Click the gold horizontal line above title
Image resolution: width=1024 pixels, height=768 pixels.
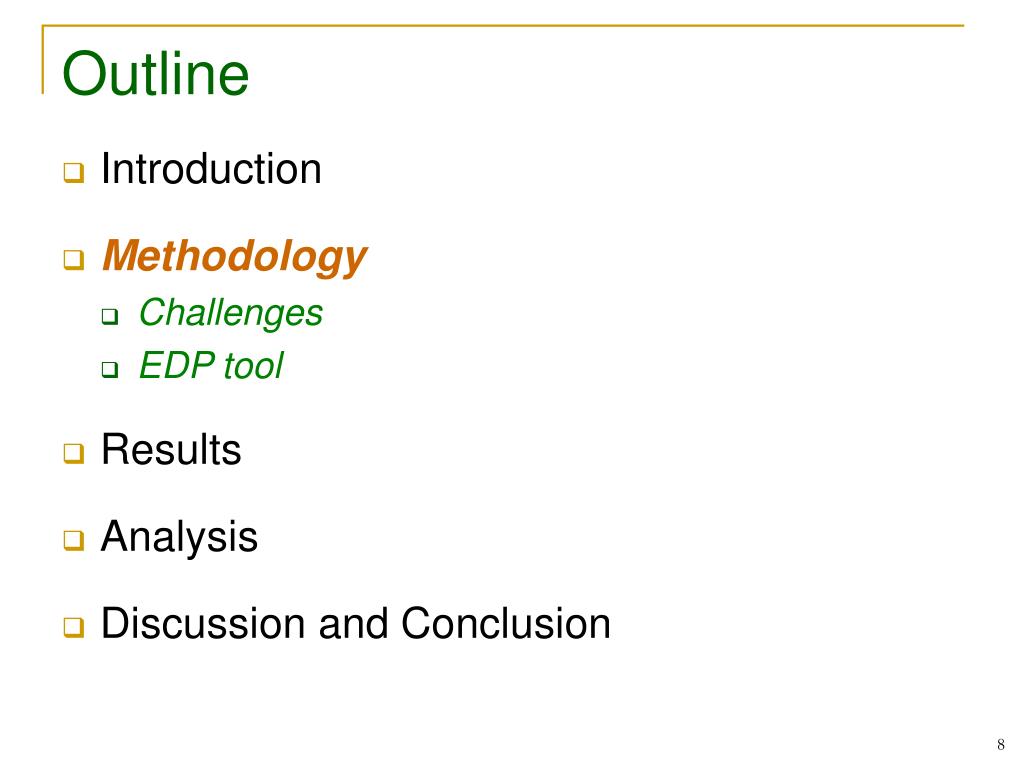point(503,25)
